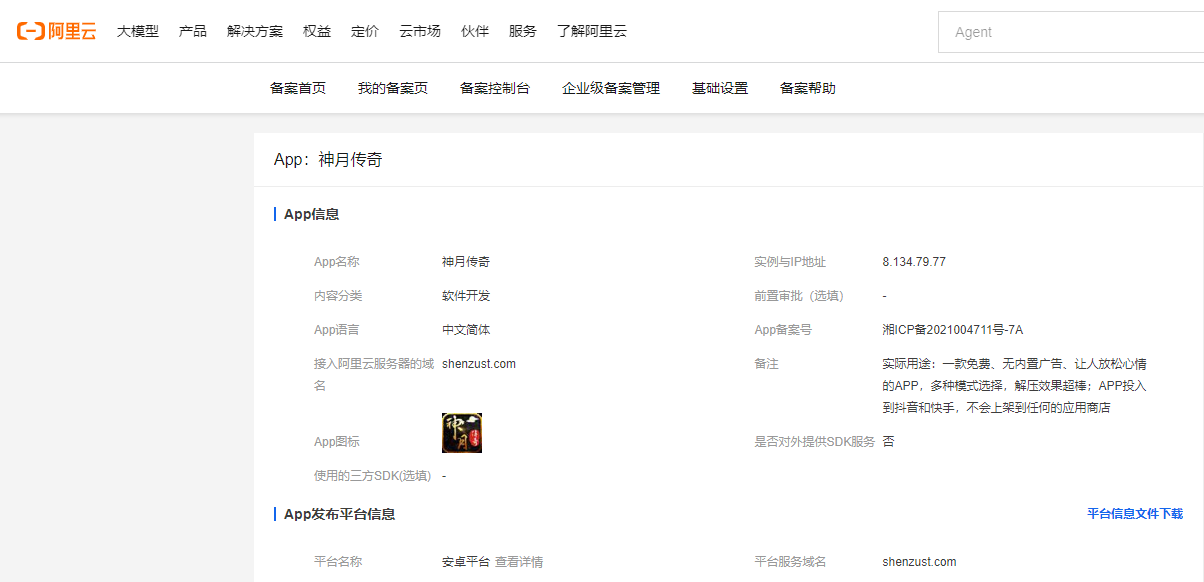Viewport: 1204px width, 582px height.
Task: Click the 备注 description text
Action: tap(1014, 386)
